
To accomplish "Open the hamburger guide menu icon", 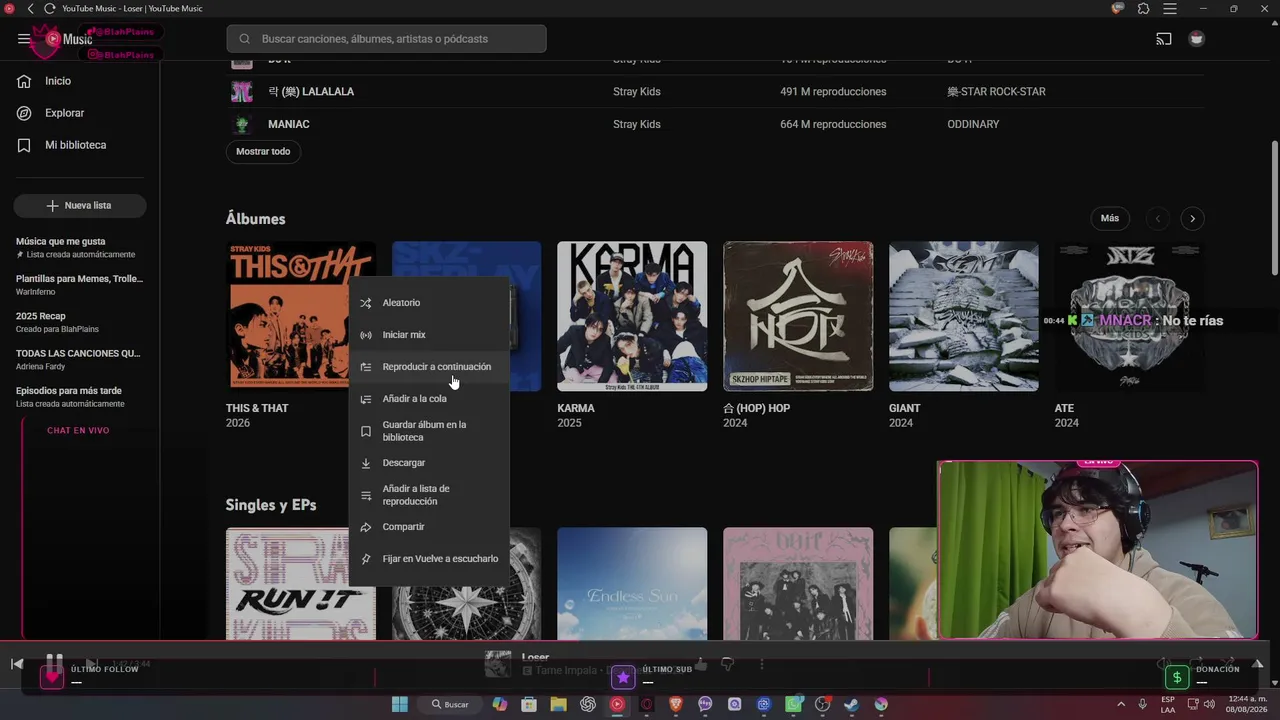I will (24, 39).
